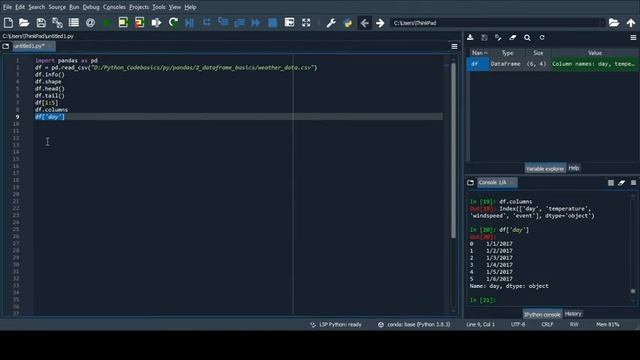Go back with left arrow
640x360 pixels.
[364, 23]
